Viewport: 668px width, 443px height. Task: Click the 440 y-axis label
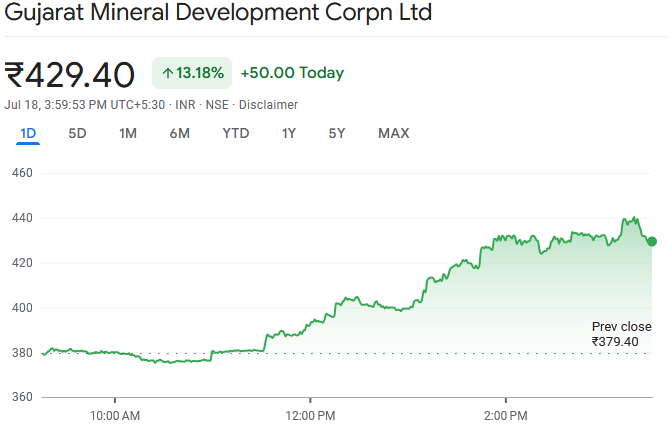22,218
